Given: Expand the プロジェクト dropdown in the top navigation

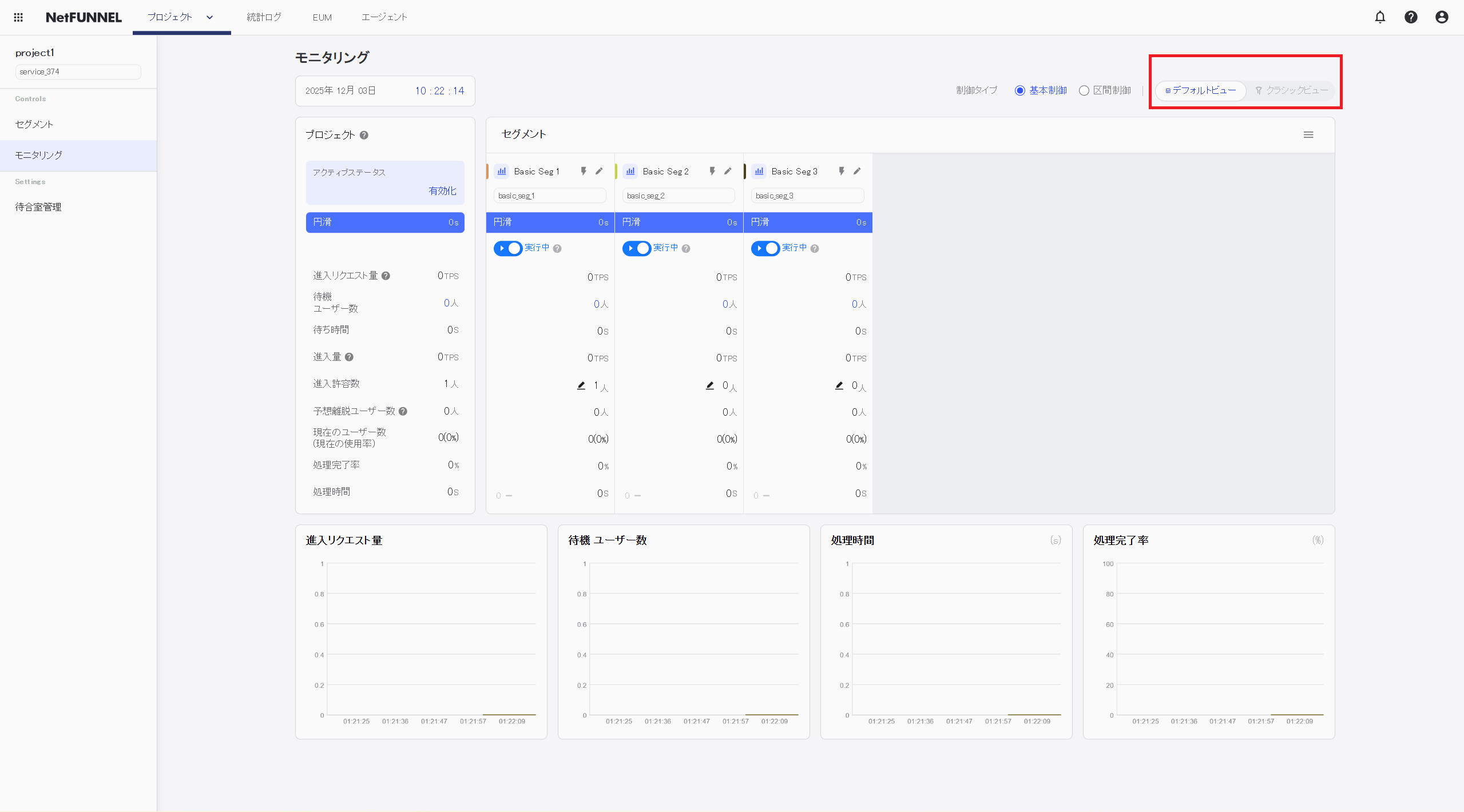Looking at the screenshot, I should pos(209,17).
